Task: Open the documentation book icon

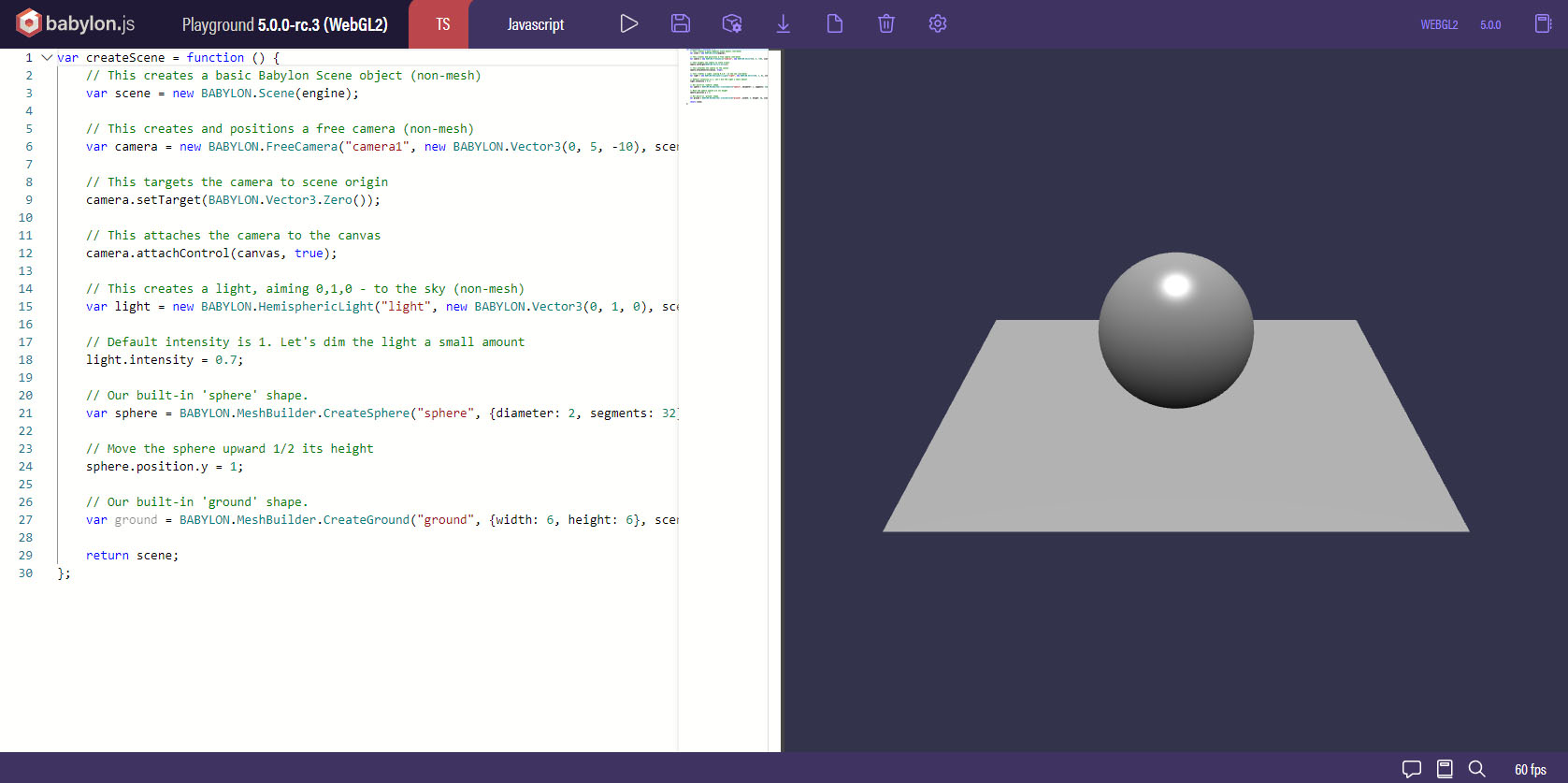Action: [x=1445, y=769]
